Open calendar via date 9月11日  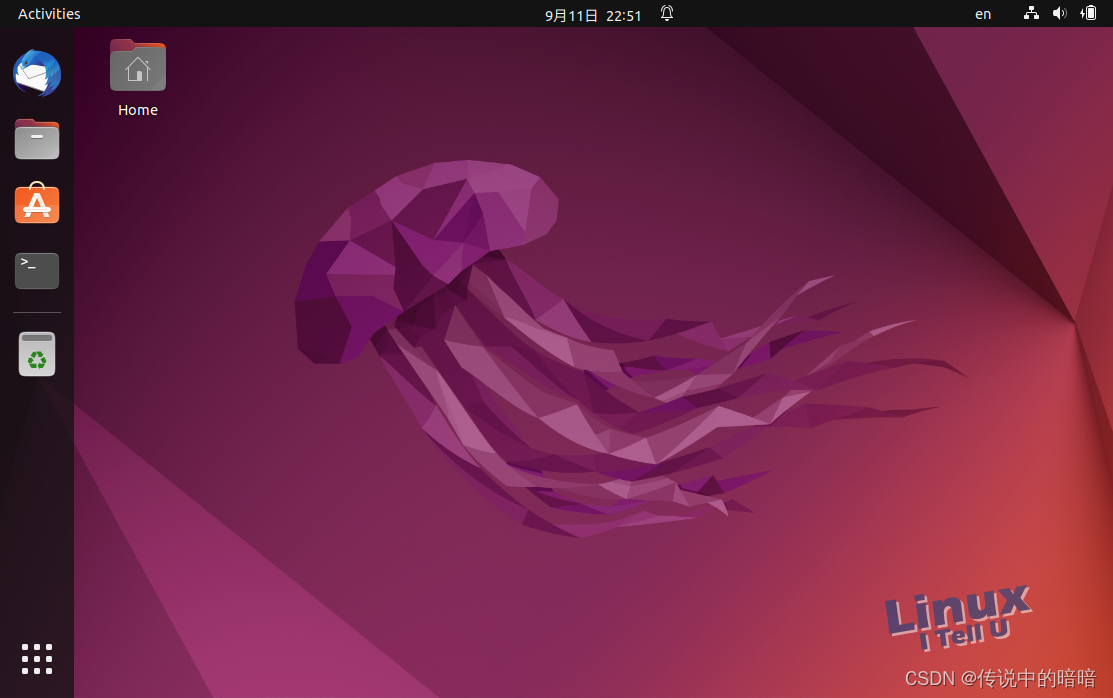571,15
